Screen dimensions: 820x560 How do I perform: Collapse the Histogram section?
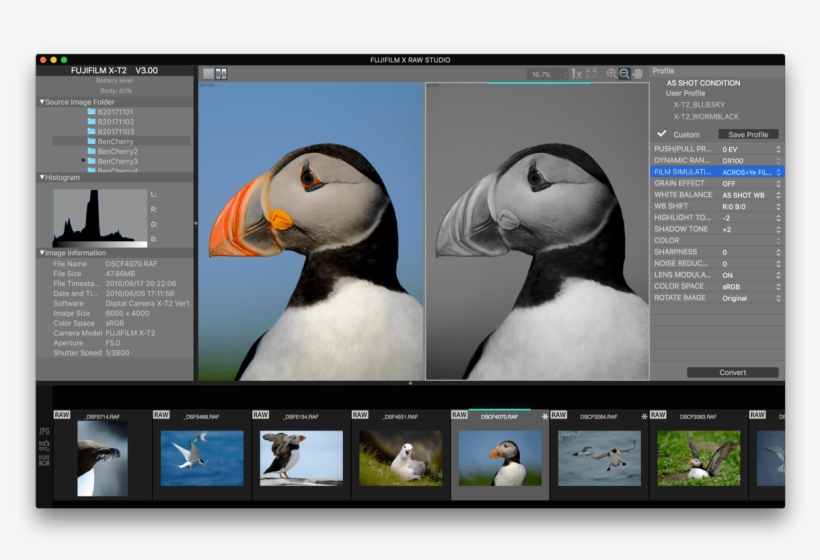coord(42,177)
